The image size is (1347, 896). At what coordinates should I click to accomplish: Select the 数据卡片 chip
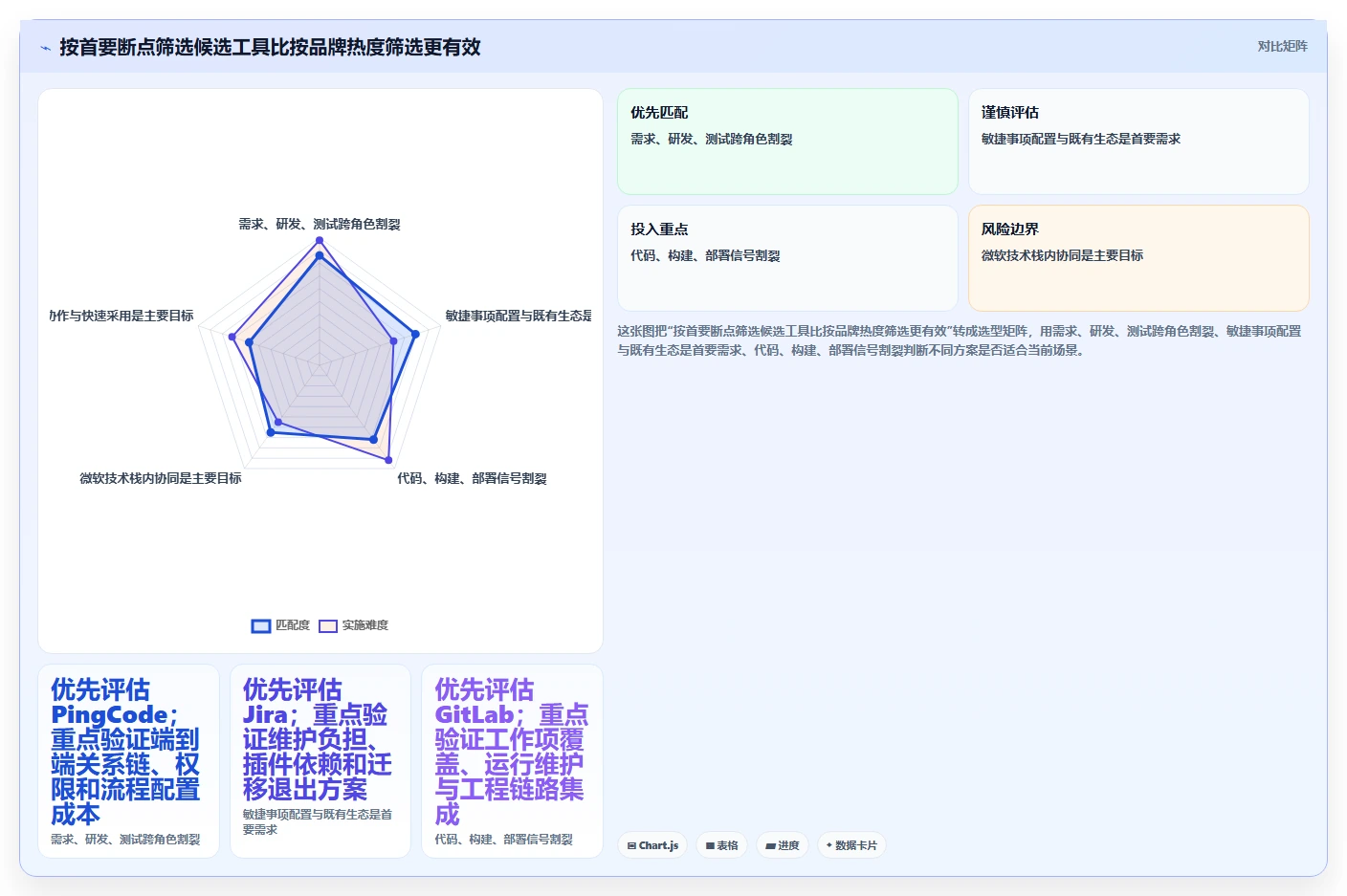tap(851, 845)
